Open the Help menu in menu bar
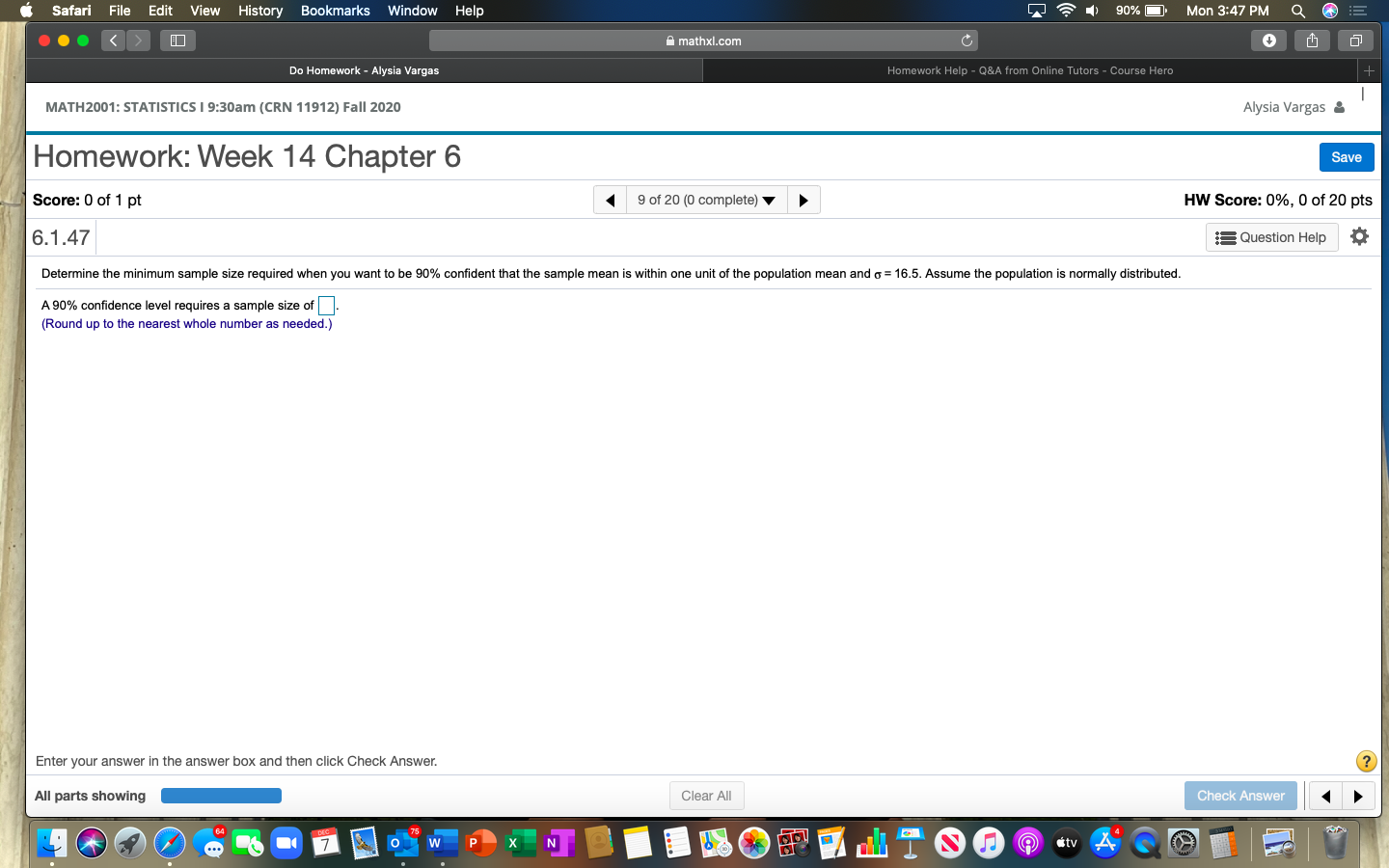Viewport: 1389px width, 868px height. tap(470, 11)
